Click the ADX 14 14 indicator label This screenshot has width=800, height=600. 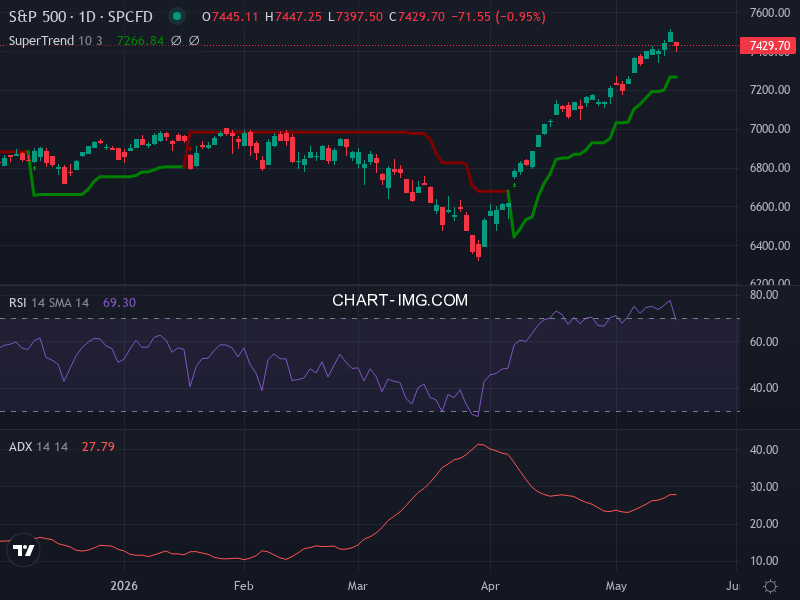pyautogui.click(x=38, y=446)
